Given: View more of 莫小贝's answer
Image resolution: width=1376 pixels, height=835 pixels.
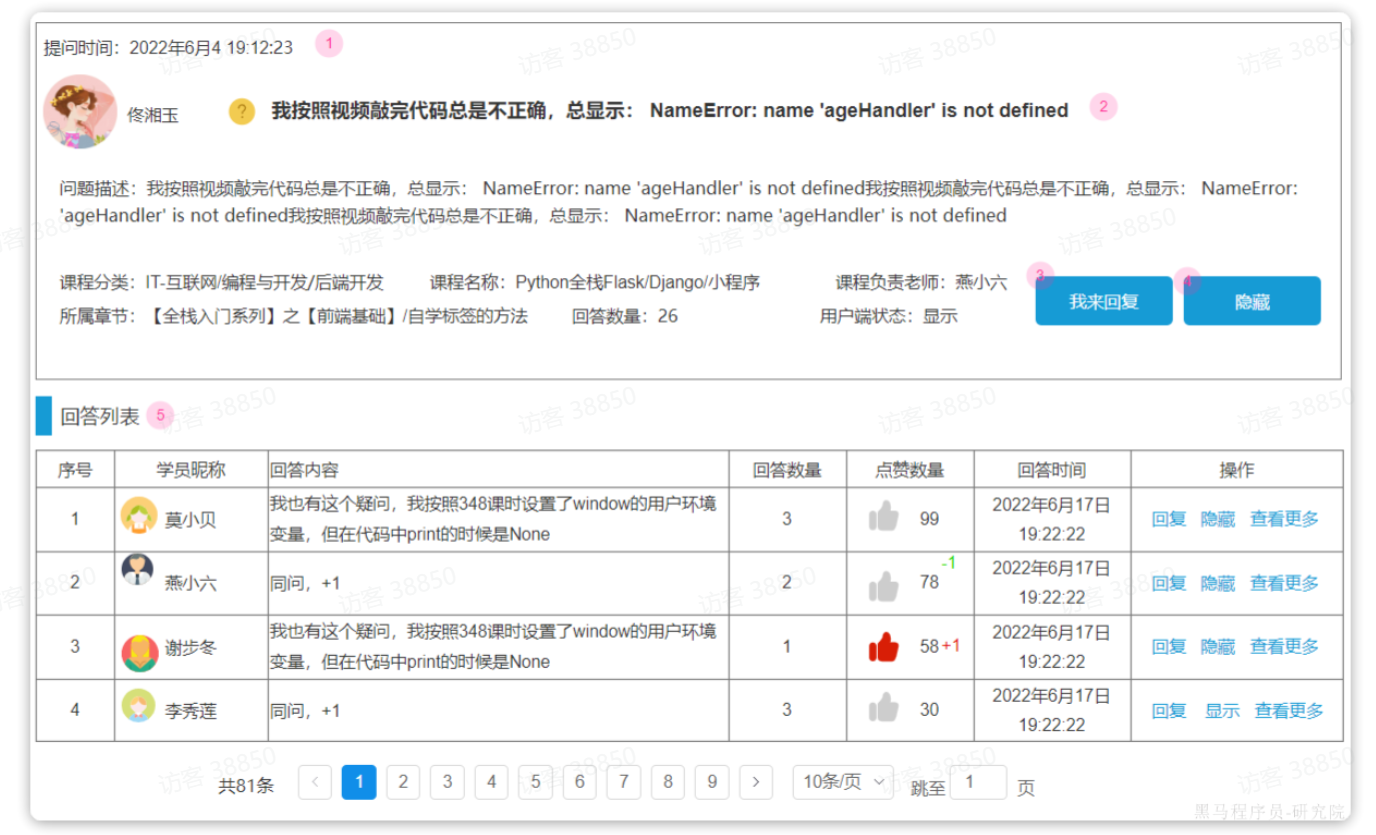Looking at the screenshot, I should click(x=1285, y=519).
